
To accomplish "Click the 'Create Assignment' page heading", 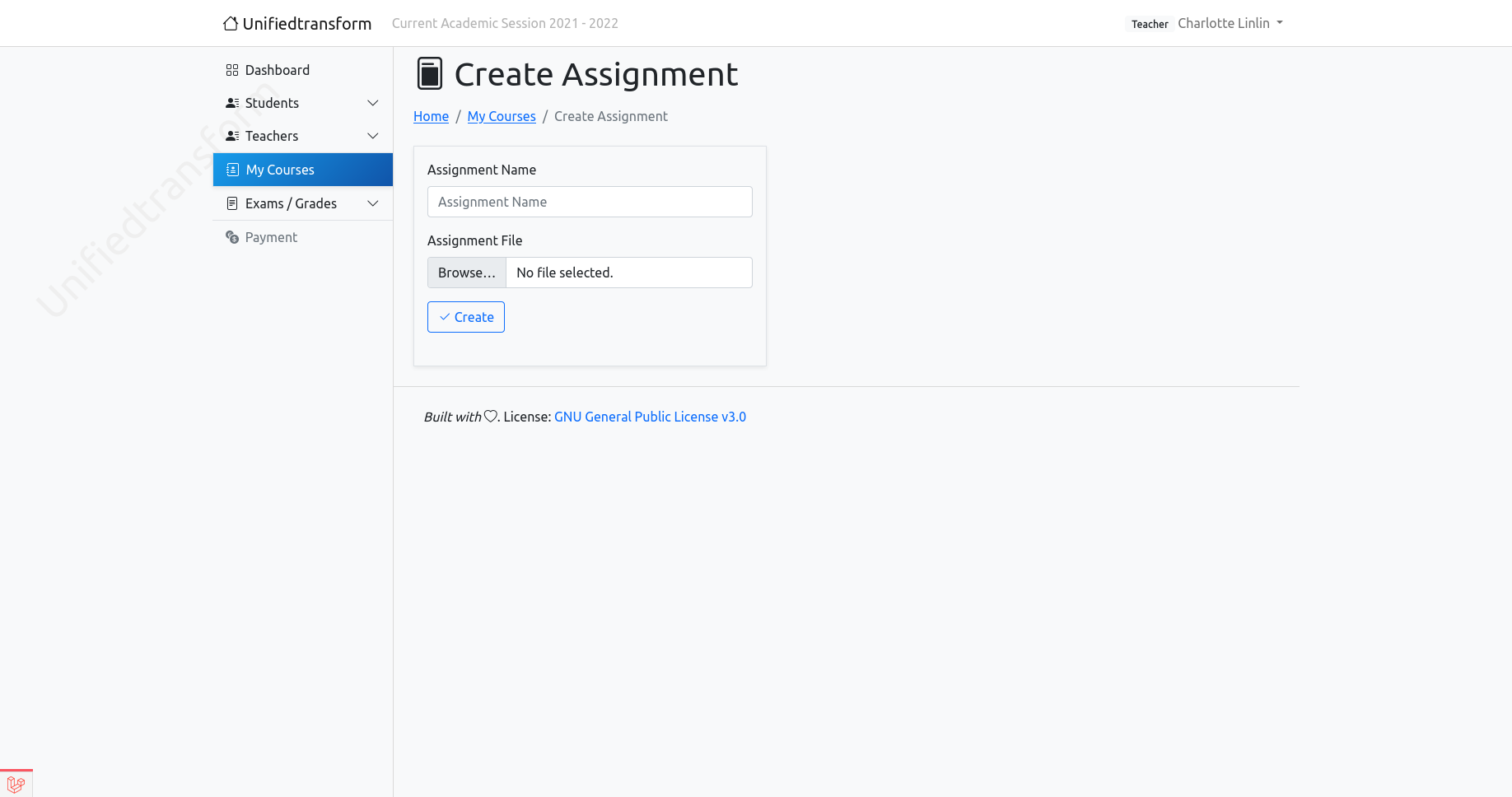I will point(596,74).
